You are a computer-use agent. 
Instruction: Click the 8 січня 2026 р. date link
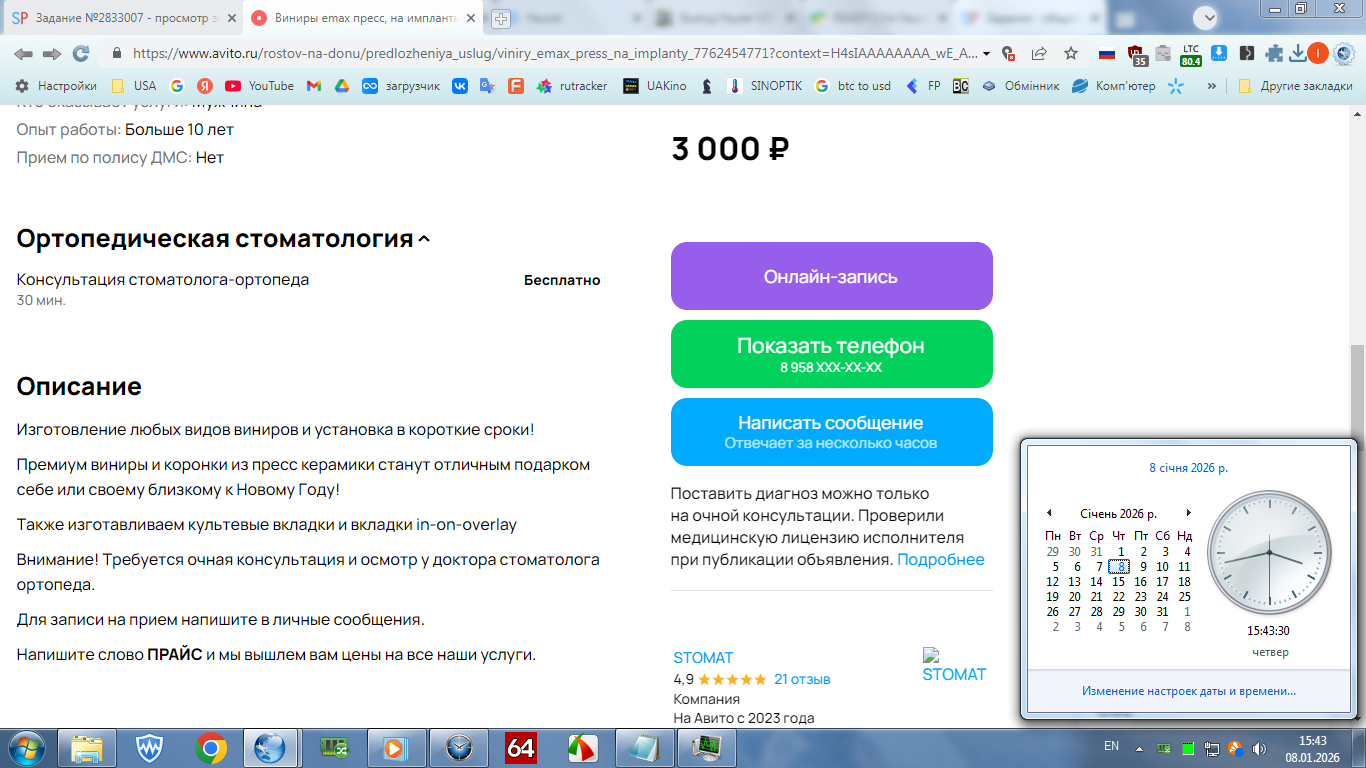click(1188, 467)
